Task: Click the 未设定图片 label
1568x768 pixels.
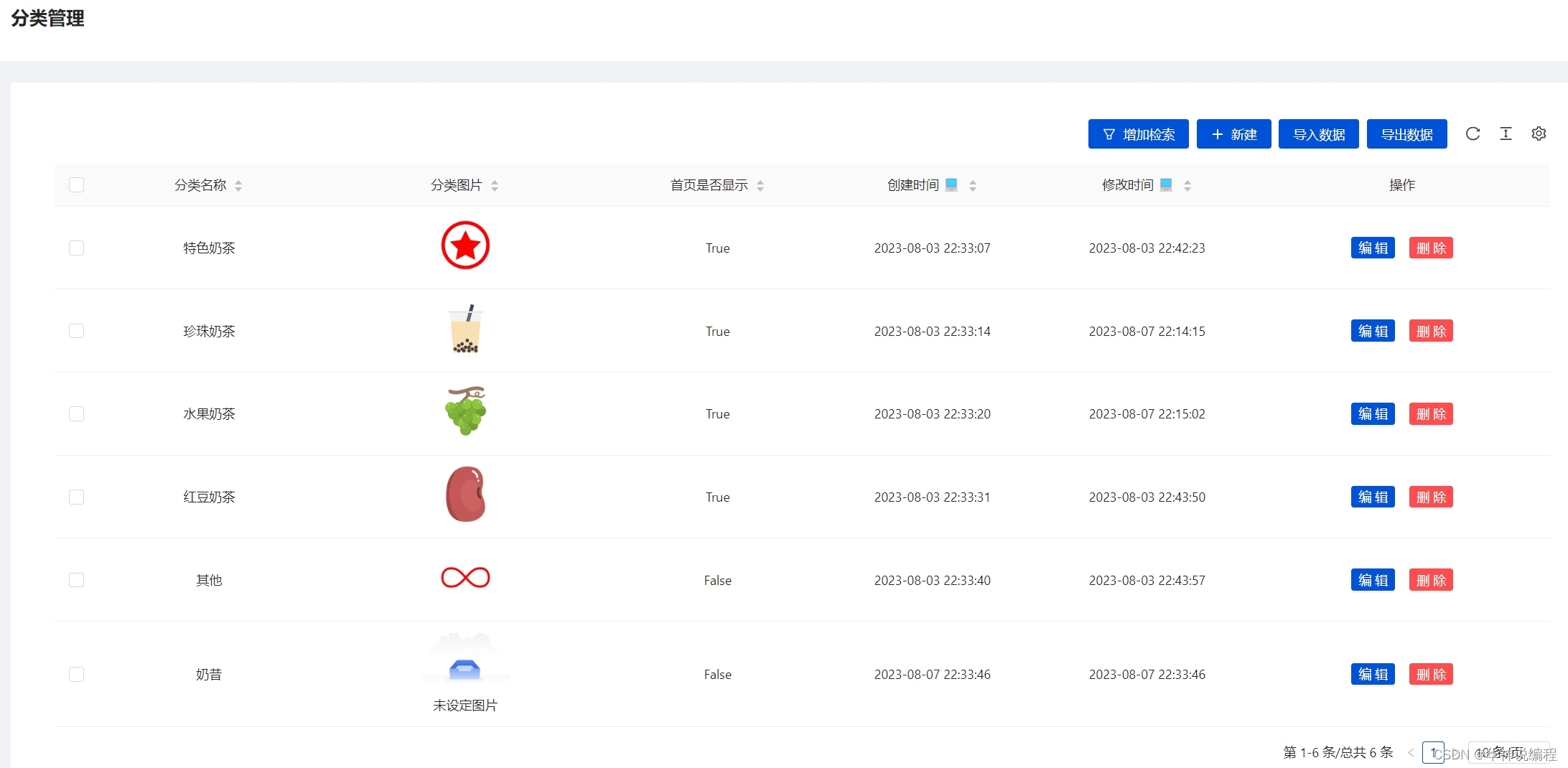Action: pyautogui.click(x=465, y=706)
